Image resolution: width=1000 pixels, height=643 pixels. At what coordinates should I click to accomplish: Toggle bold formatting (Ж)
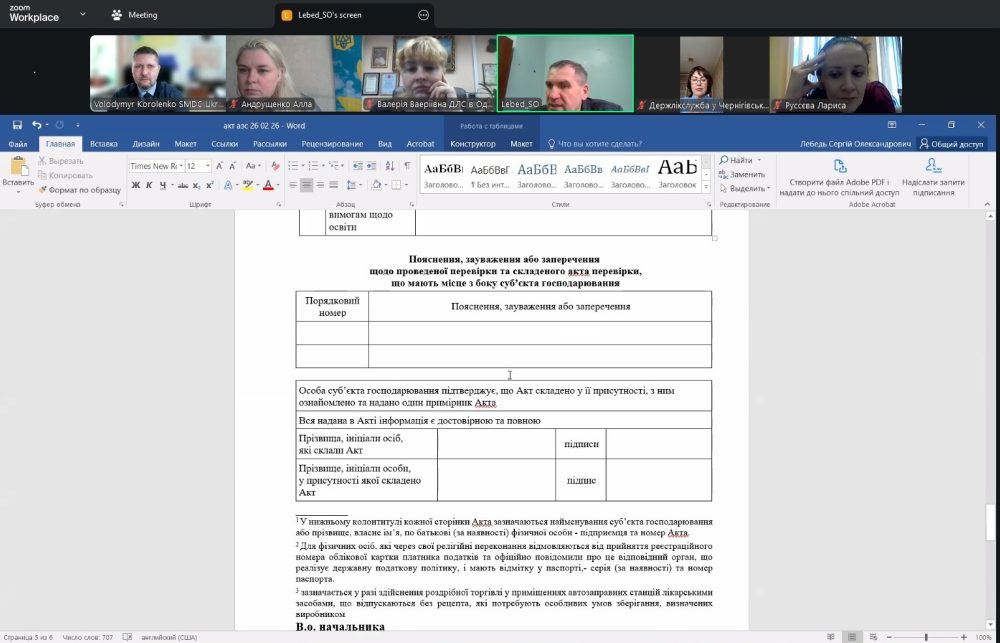coord(135,185)
